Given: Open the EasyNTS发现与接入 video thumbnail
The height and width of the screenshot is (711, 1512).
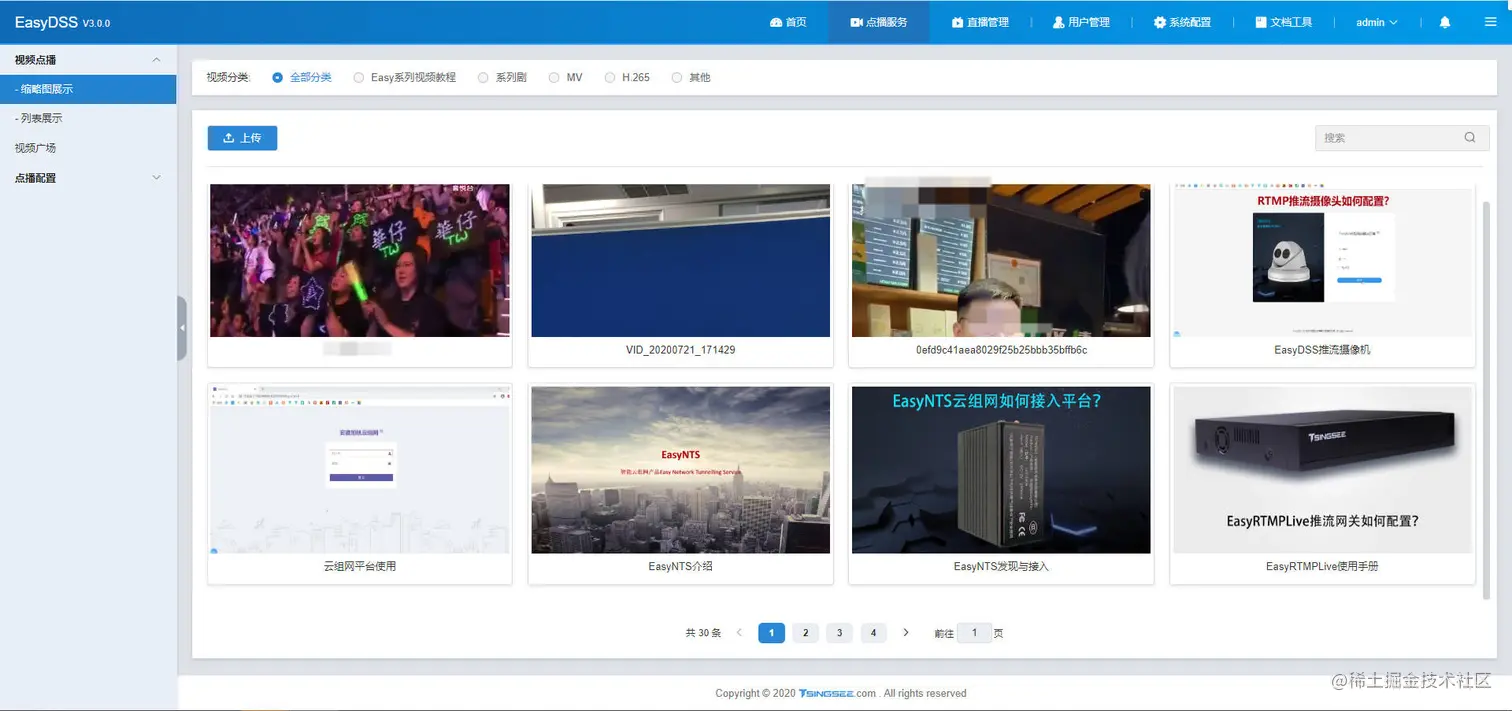Looking at the screenshot, I should (x=1001, y=470).
